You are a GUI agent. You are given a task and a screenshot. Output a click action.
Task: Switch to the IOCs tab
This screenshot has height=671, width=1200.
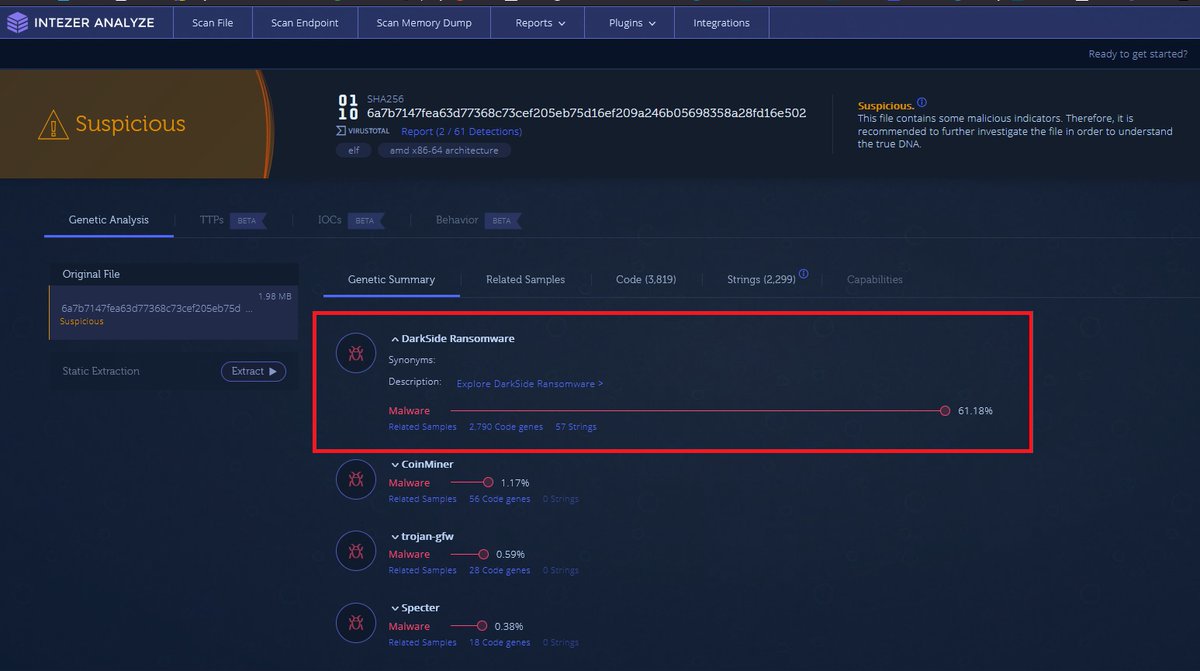pos(351,220)
